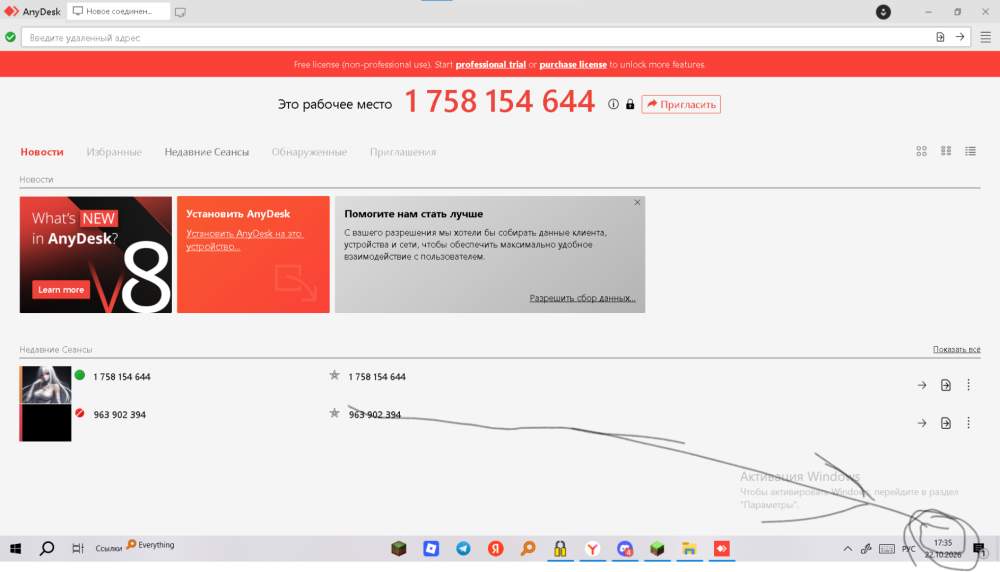Open Task View in taskbar
The width and height of the screenshot is (1000, 572).
tap(78, 548)
